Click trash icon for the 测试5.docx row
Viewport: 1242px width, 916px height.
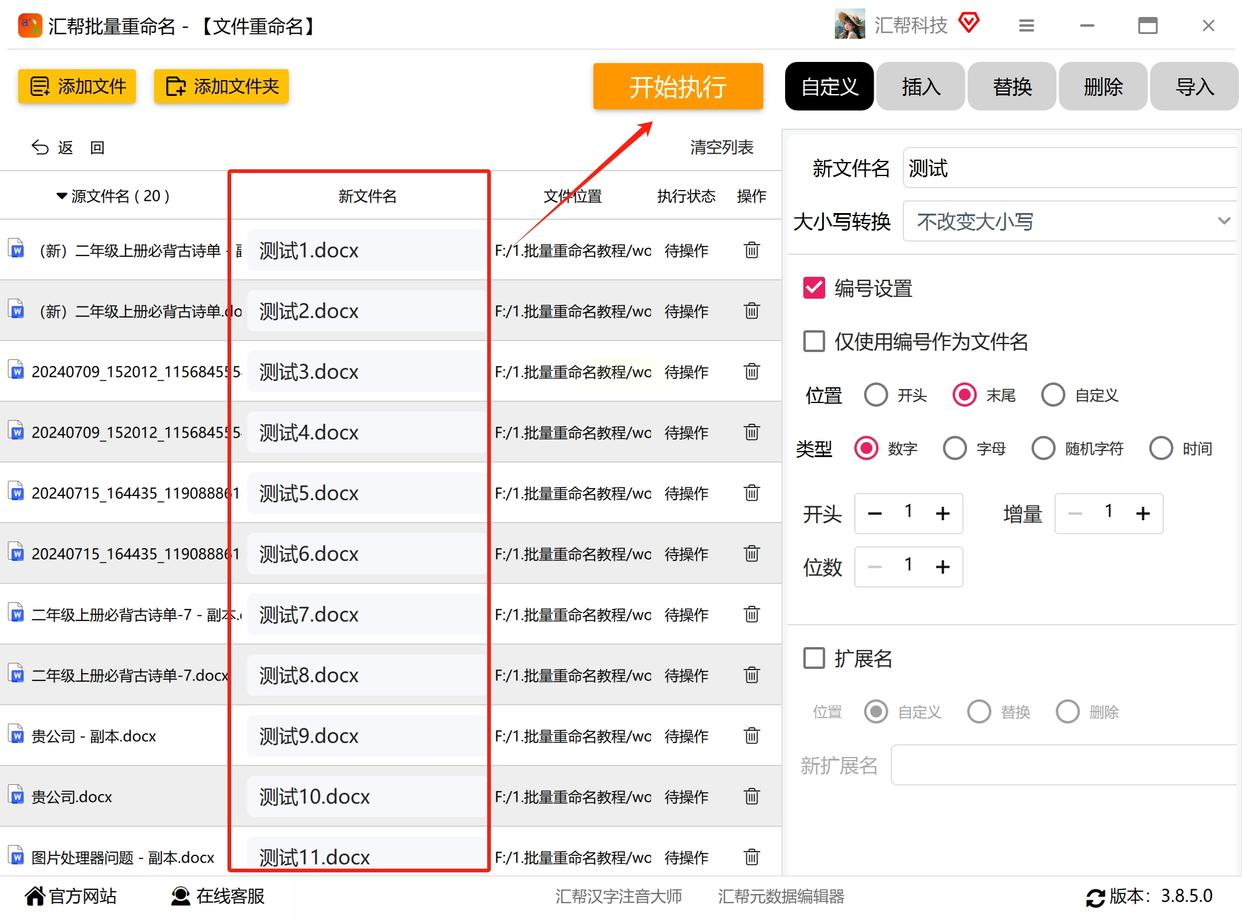click(x=752, y=493)
